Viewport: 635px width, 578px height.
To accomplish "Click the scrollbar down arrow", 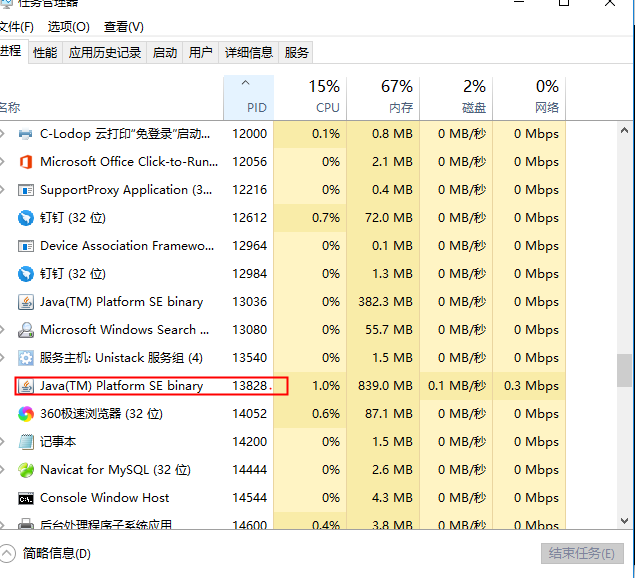I will [x=624, y=520].
